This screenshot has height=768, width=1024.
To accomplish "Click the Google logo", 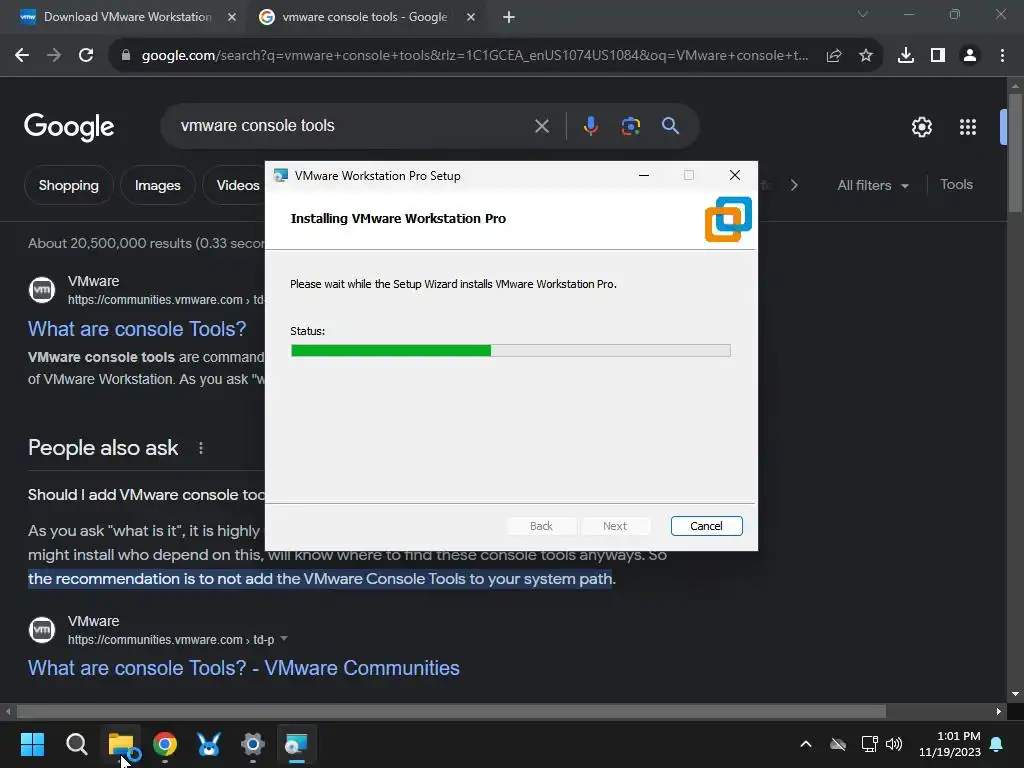I will click(x=69, y=127).
